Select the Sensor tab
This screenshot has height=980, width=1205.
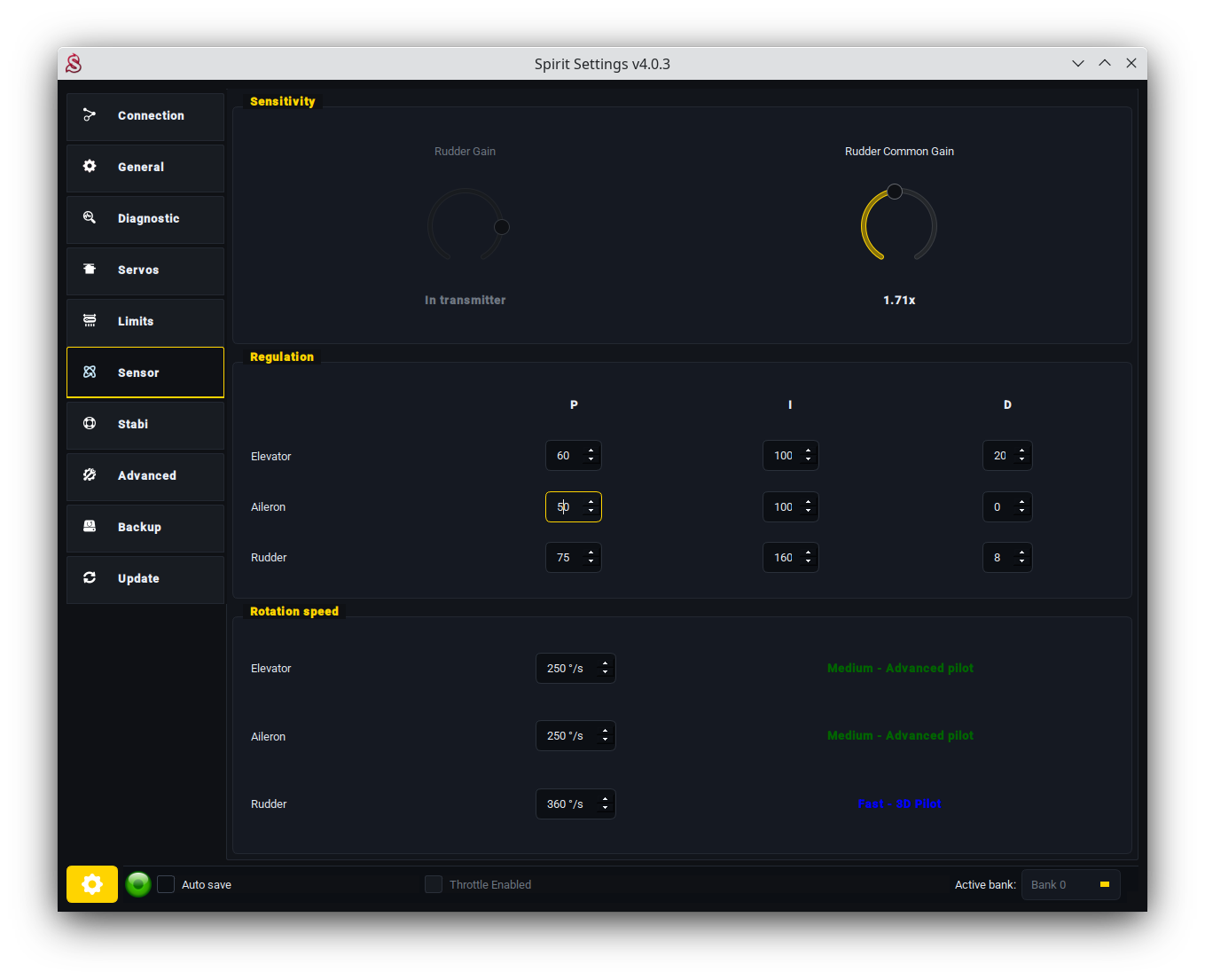(x=145, y=373)
